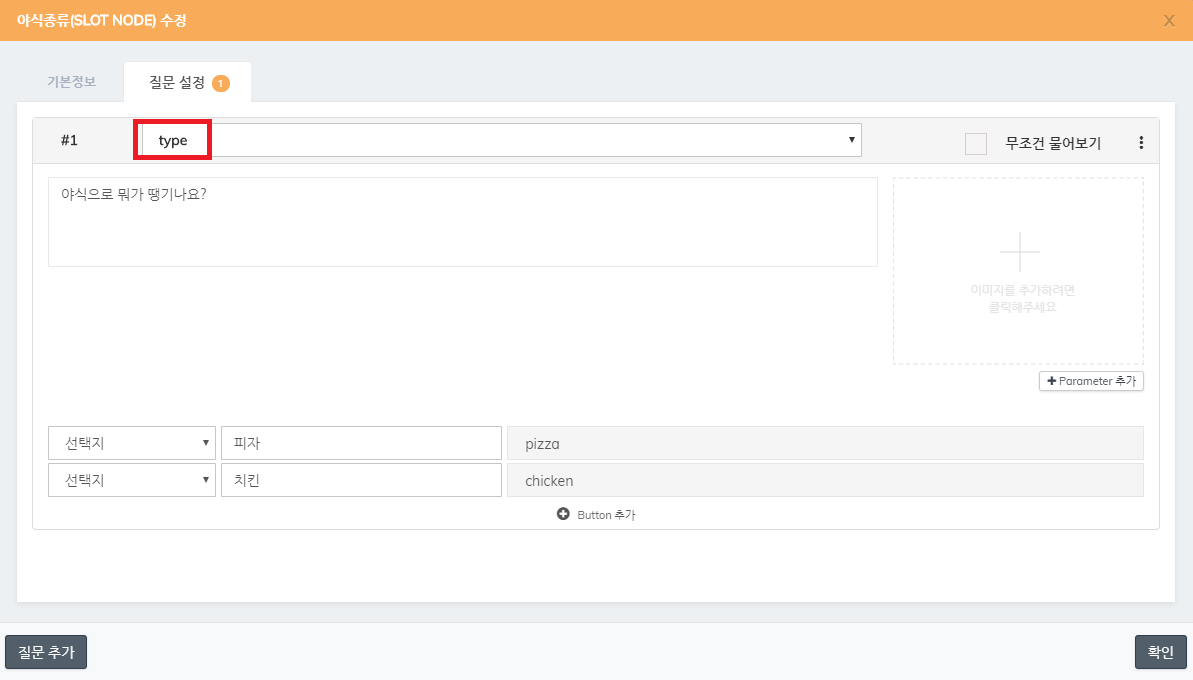Image resolution: width=1193 pixels, height=680 pixels.
Task: Open the 선택지 dropdown in the 치킨 row
Action: [x=132, y=480]
